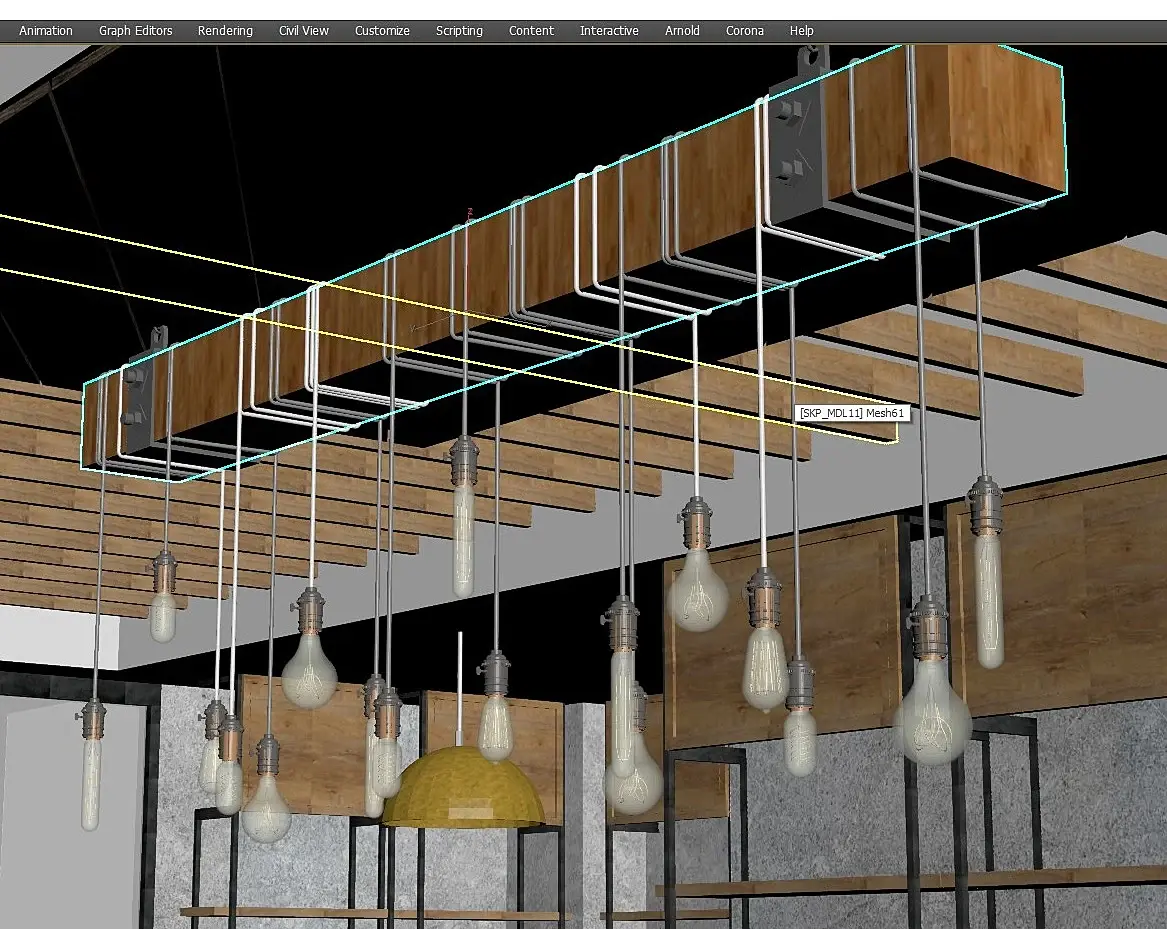
Task: Open the Content menu
Action: [531, 31]
